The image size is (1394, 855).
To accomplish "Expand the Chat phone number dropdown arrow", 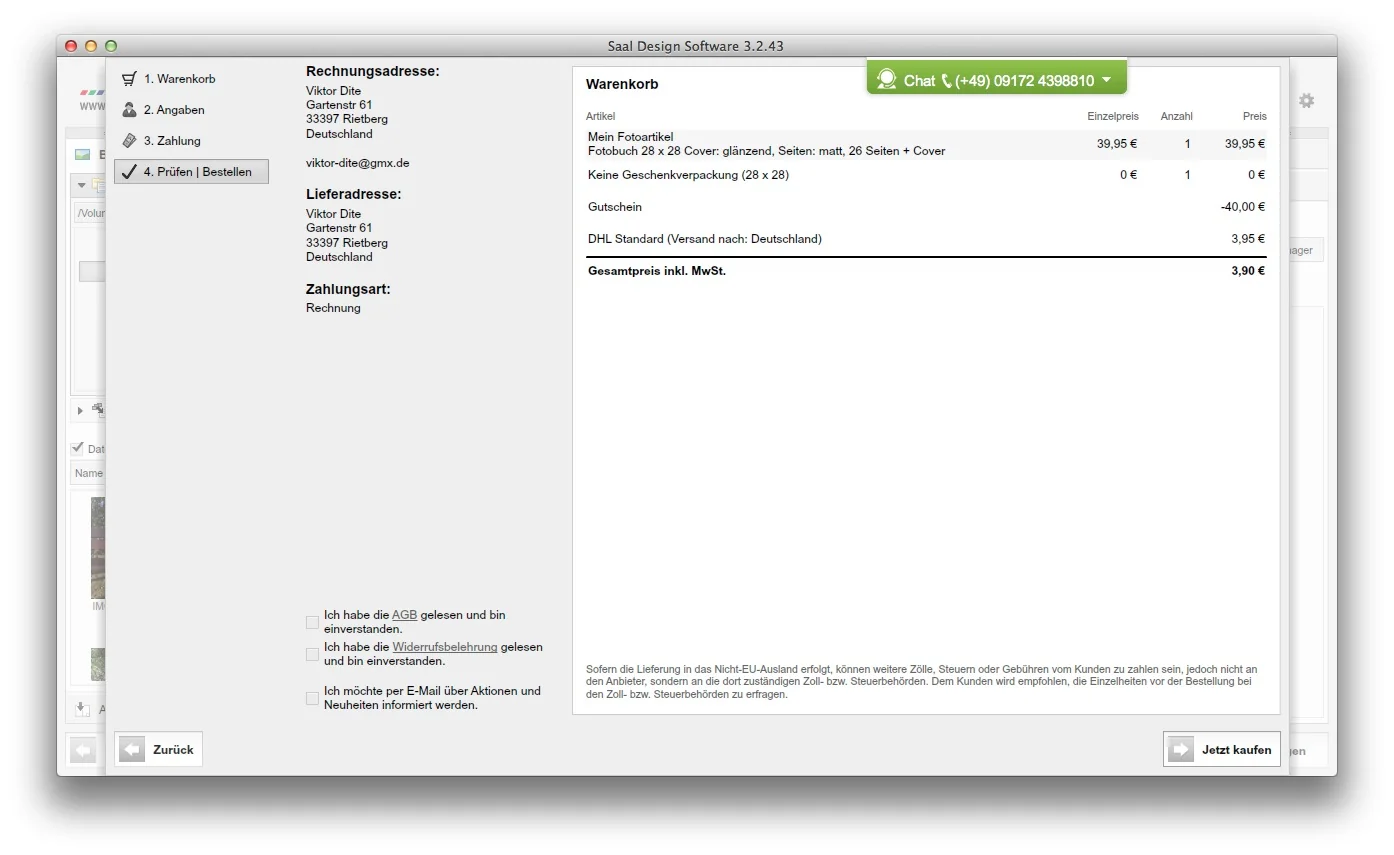I will [x=1106, y=80].
